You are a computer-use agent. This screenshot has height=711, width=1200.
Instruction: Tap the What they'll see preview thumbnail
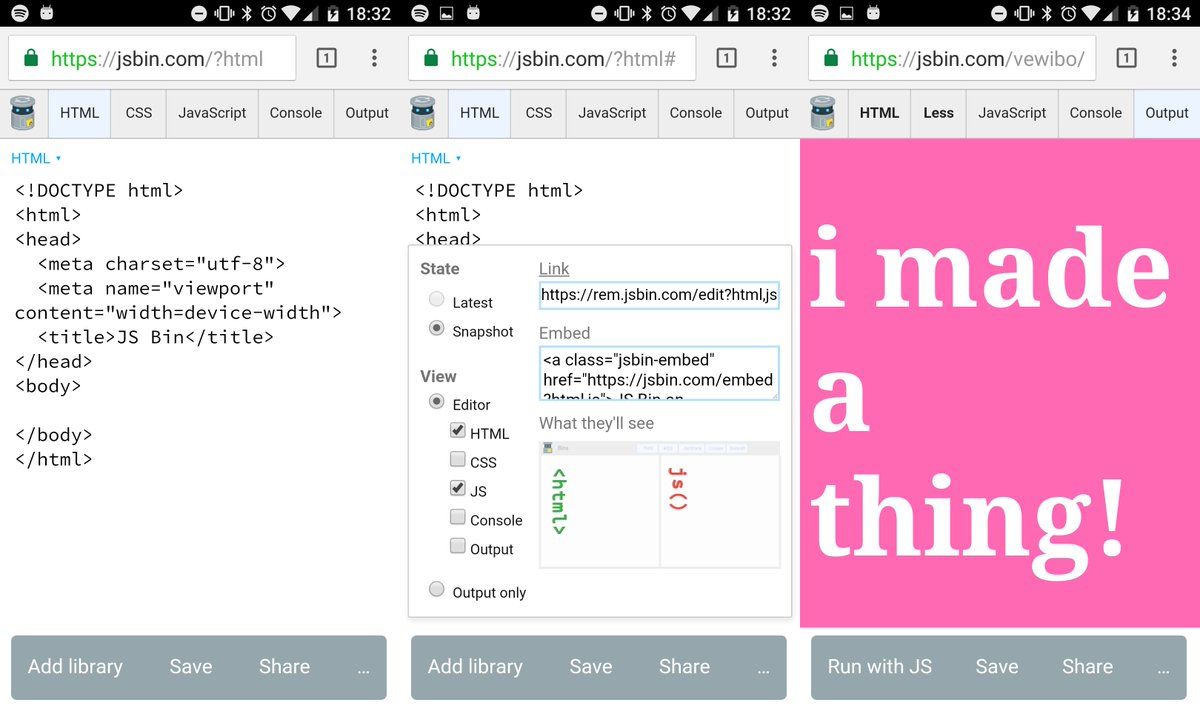(x=660, y=504)
